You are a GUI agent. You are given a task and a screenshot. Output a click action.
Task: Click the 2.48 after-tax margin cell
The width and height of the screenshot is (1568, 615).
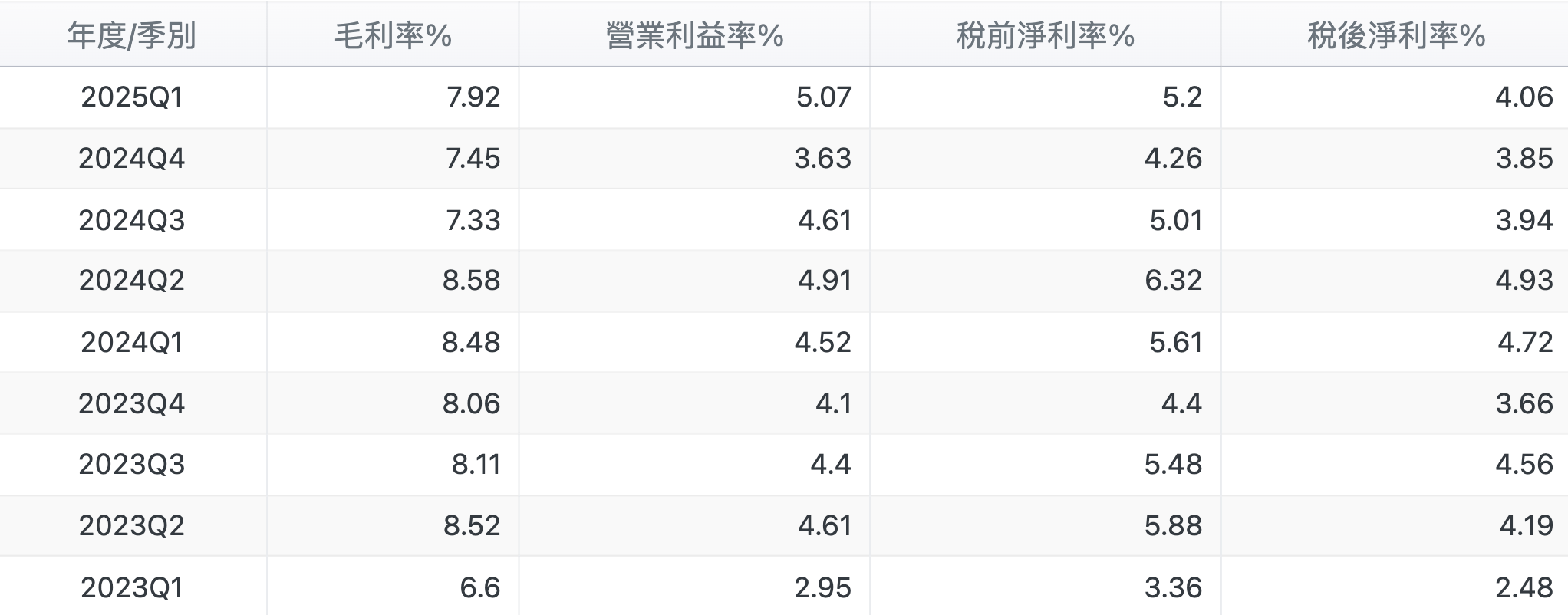1524,587
